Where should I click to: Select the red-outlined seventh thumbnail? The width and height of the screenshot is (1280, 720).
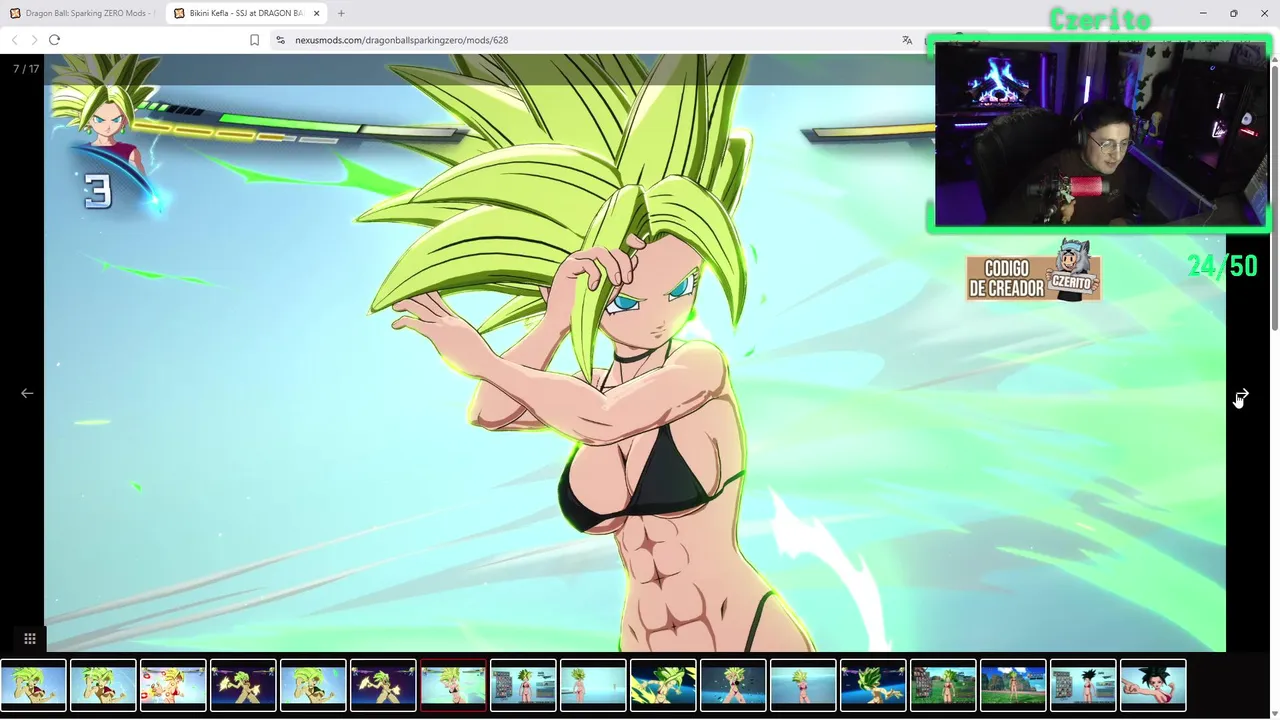453,685
